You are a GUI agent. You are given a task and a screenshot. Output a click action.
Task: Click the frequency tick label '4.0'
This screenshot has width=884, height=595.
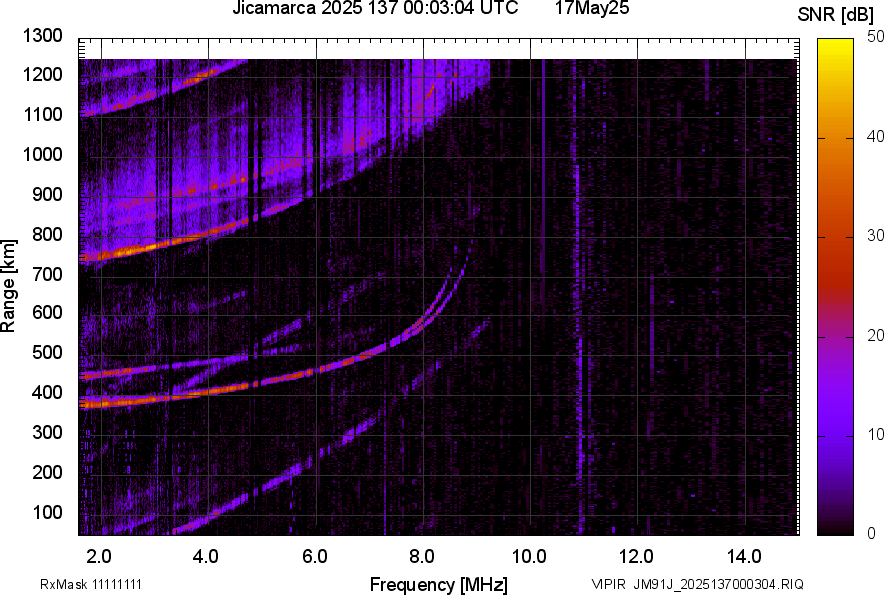(206, 557)
